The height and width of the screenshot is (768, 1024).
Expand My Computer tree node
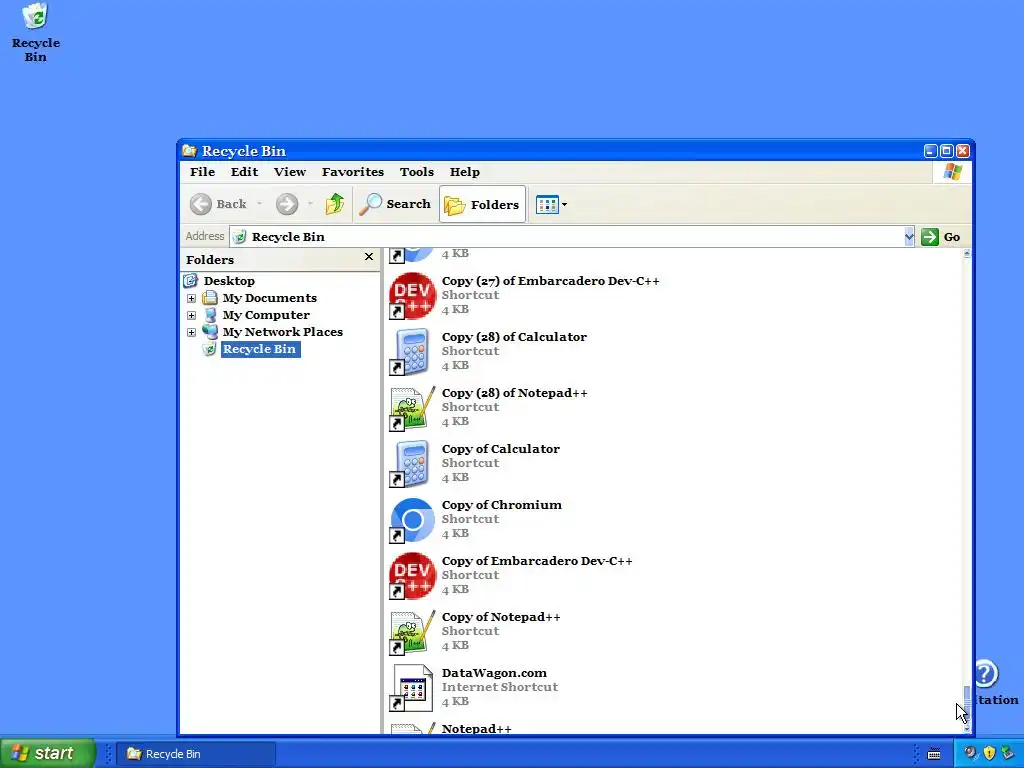pyautogui.click(x=191, y=315)
